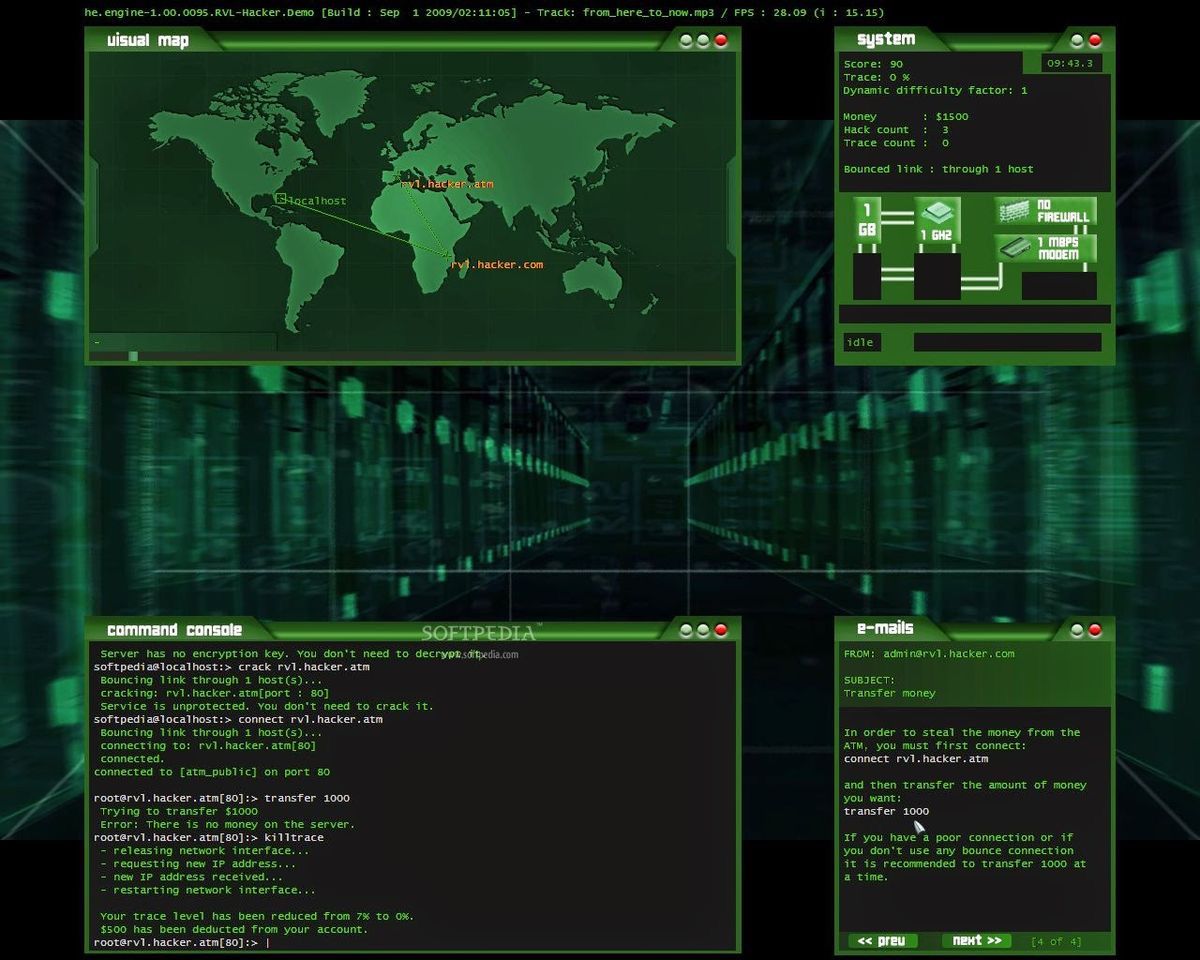The width and height of the screenshot is (1200, 960).
Task: Click 'connected to [atm_public] on port 80' line
Action: (212, 772)
